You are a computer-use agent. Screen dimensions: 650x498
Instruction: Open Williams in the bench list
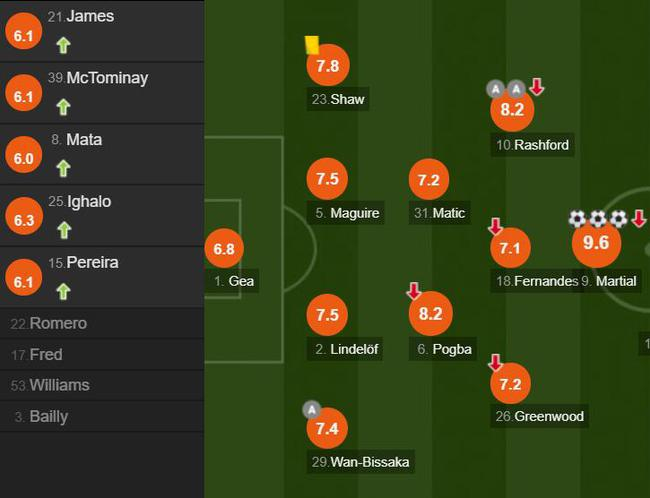(x=102, y=385)
